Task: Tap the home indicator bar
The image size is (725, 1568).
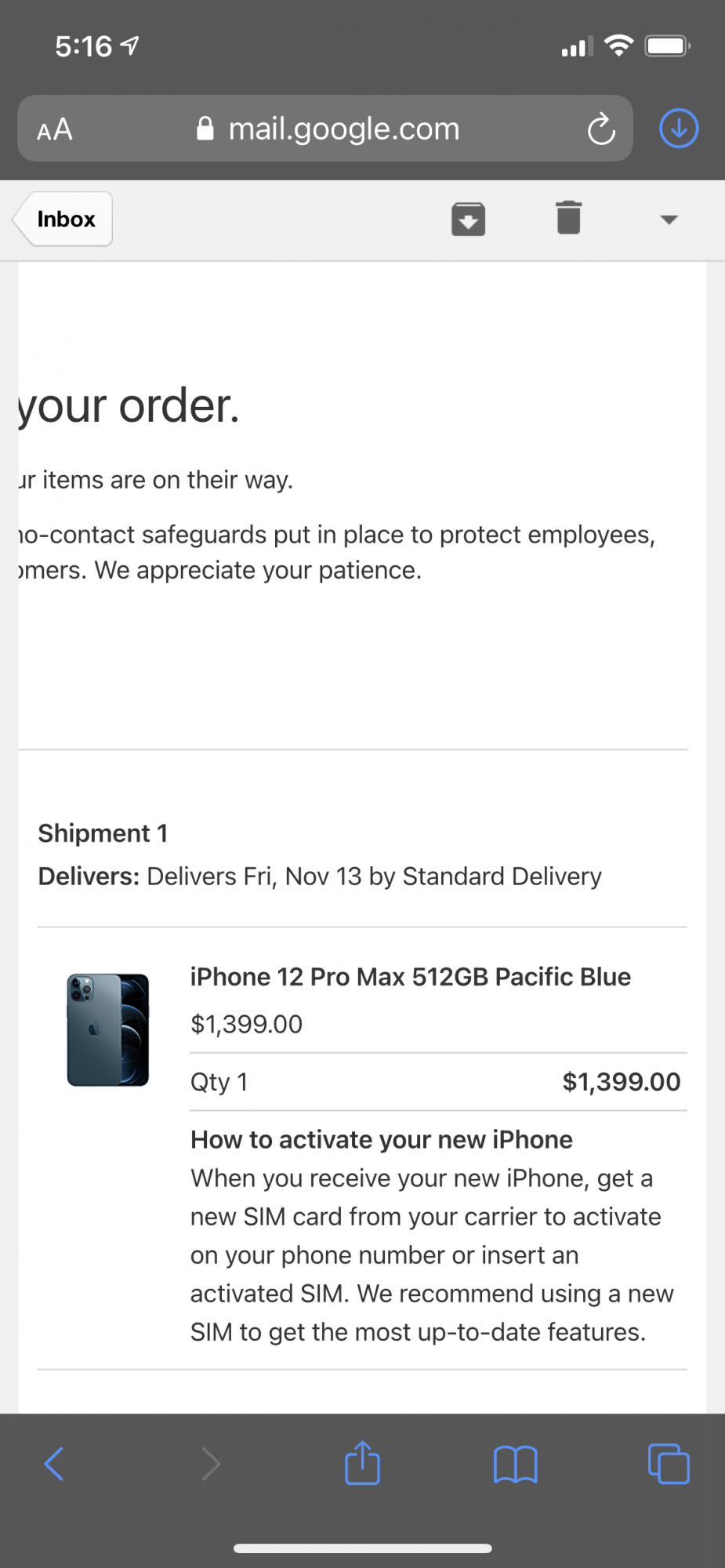Action: point(362,1548)
